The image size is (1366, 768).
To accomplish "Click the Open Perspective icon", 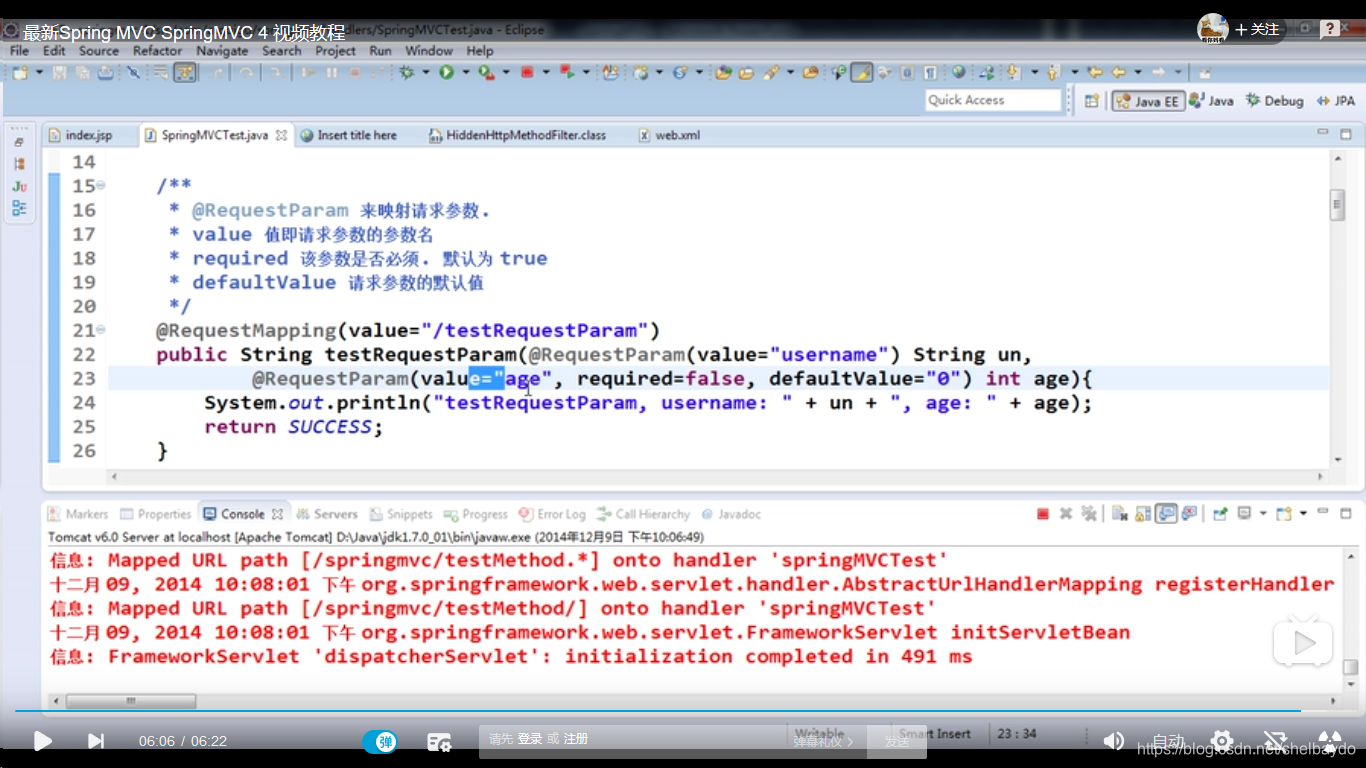I will click(x=1092, y=101).
